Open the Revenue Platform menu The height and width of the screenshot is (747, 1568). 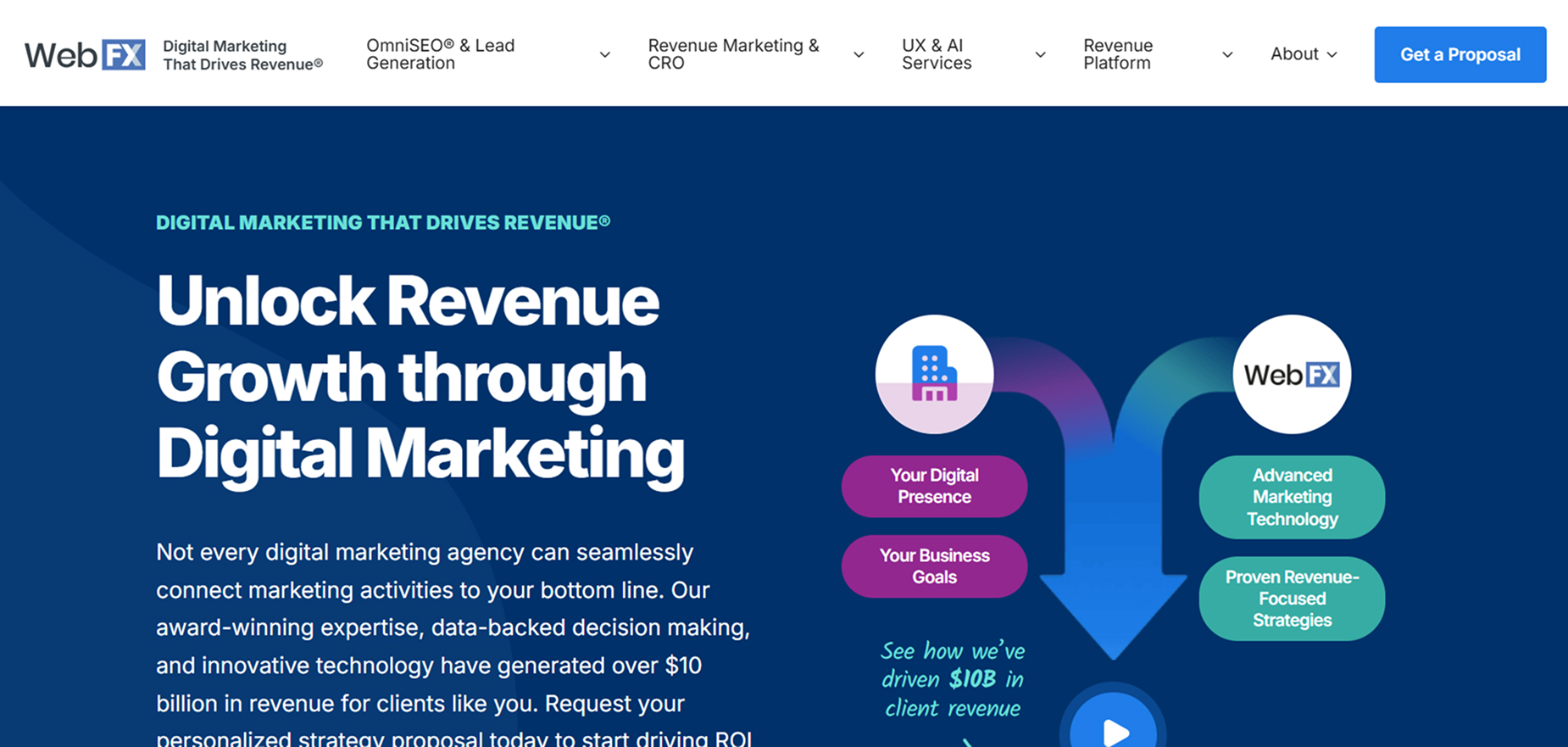coord(1117,54)
